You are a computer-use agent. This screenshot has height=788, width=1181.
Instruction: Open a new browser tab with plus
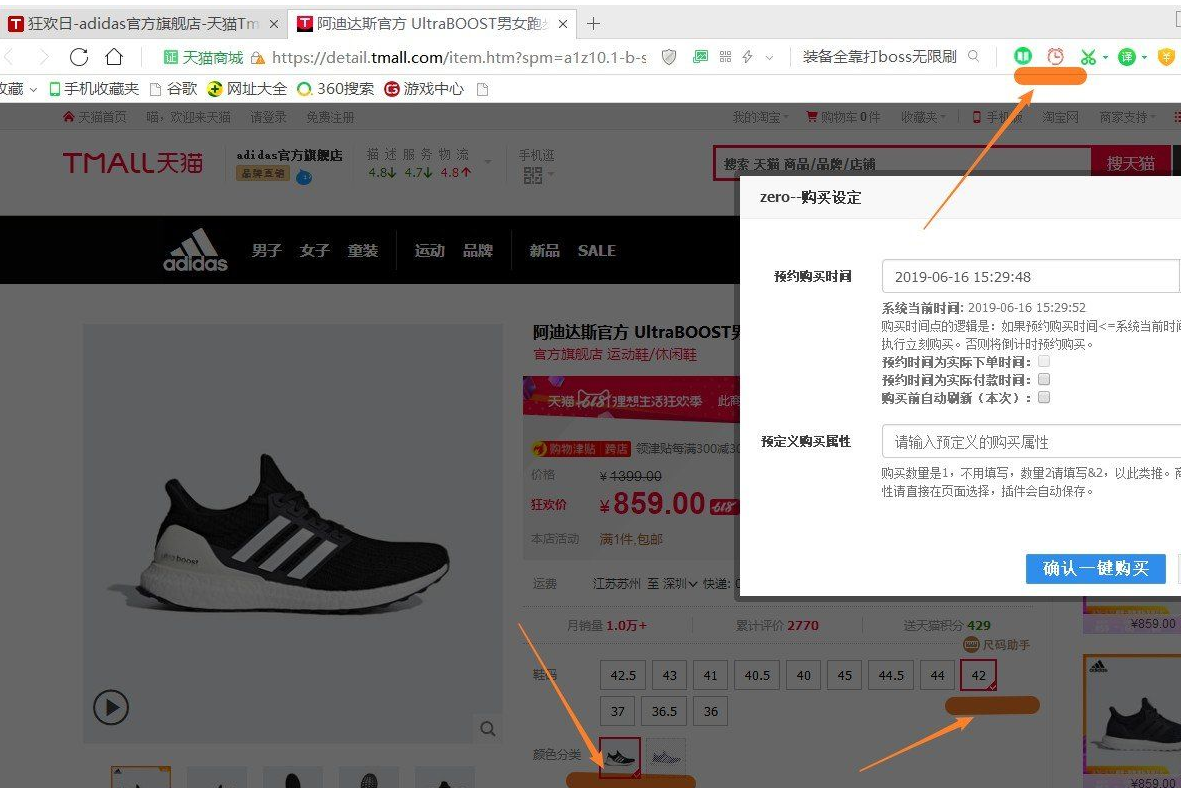click(x=594, y=24)
